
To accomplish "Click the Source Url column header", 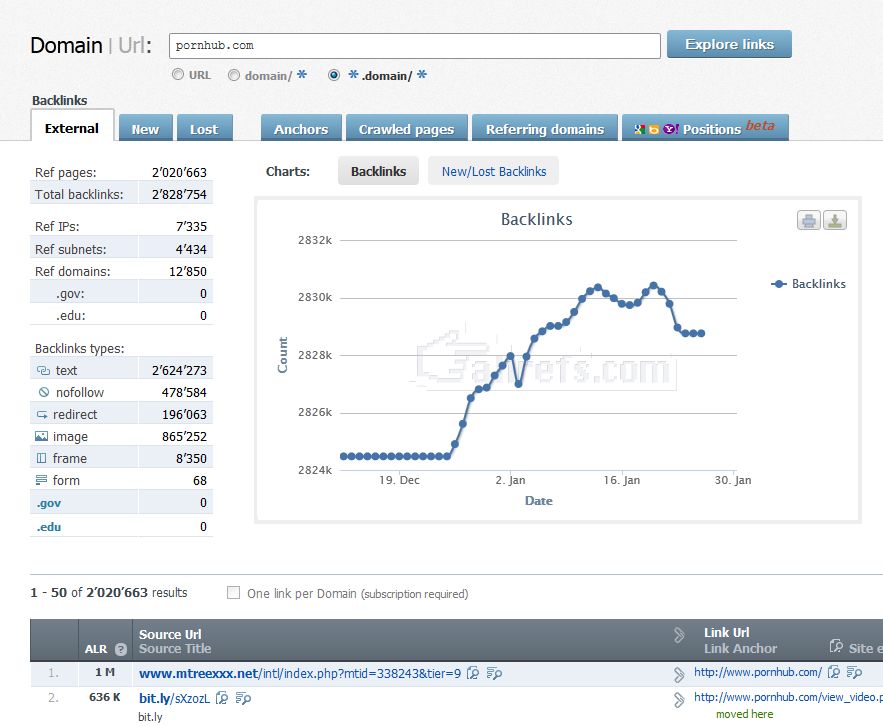I will pyautogui.click(x=170, y=634).
